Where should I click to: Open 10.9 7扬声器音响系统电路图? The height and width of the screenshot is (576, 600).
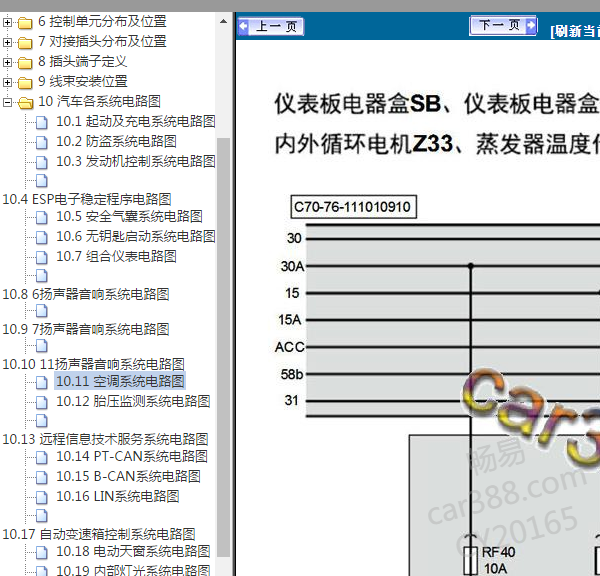[86, 330]
